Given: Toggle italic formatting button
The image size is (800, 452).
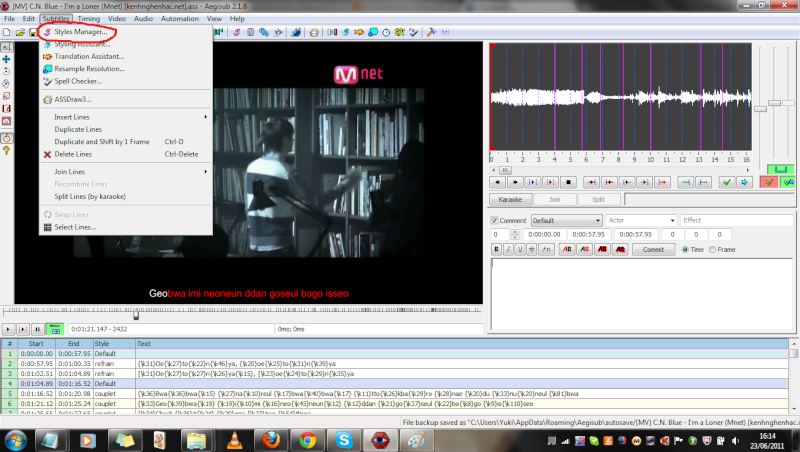Looking at the screenshot, I should tap(508, 249).
